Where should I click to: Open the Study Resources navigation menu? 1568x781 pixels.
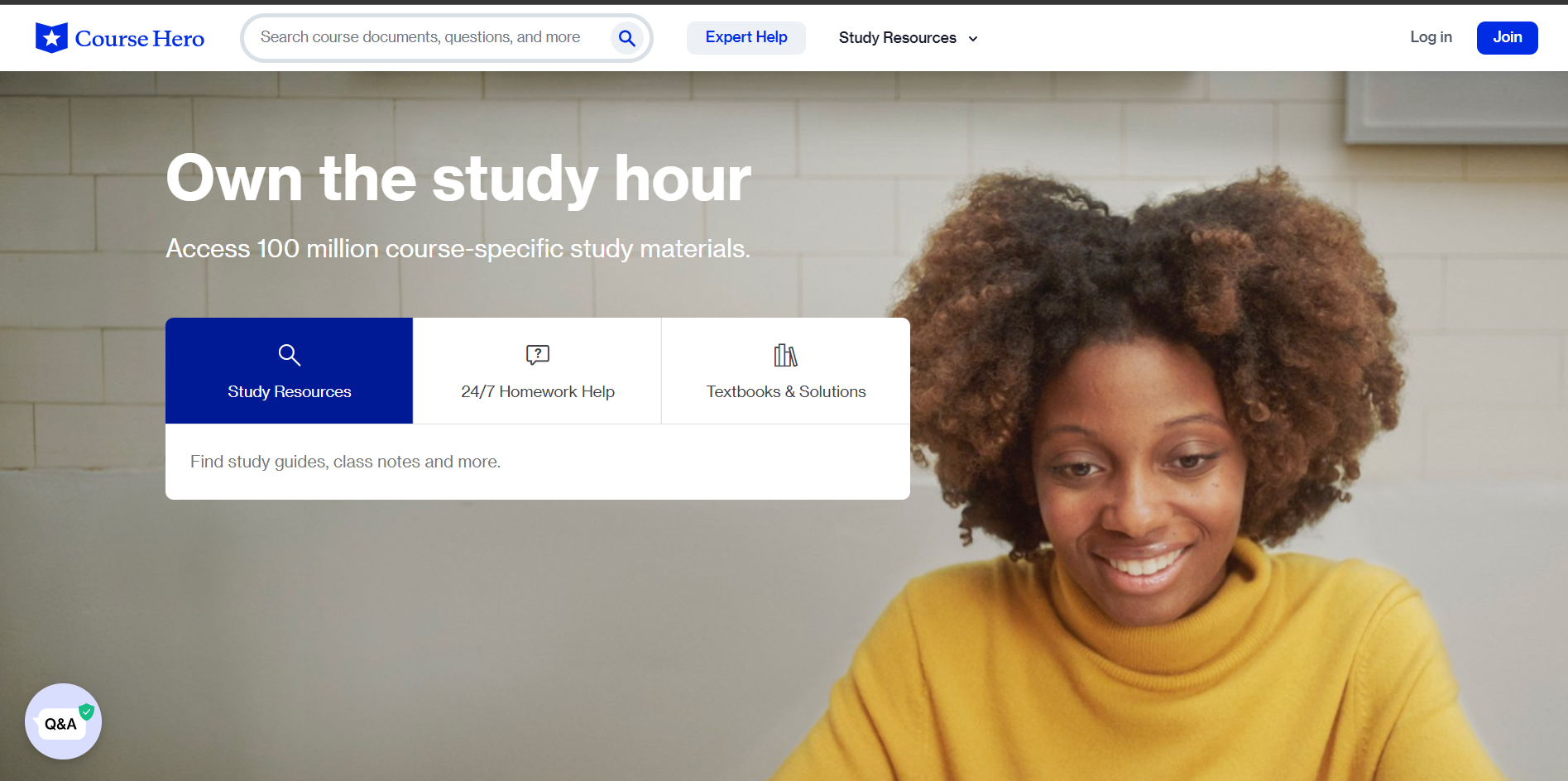[897, 38]
